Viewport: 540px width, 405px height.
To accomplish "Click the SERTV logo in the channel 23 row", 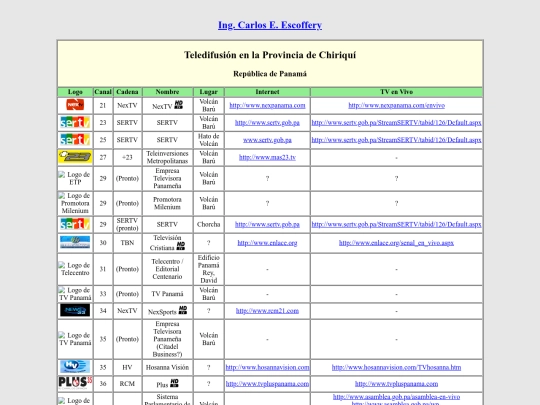I will point(75,122).
